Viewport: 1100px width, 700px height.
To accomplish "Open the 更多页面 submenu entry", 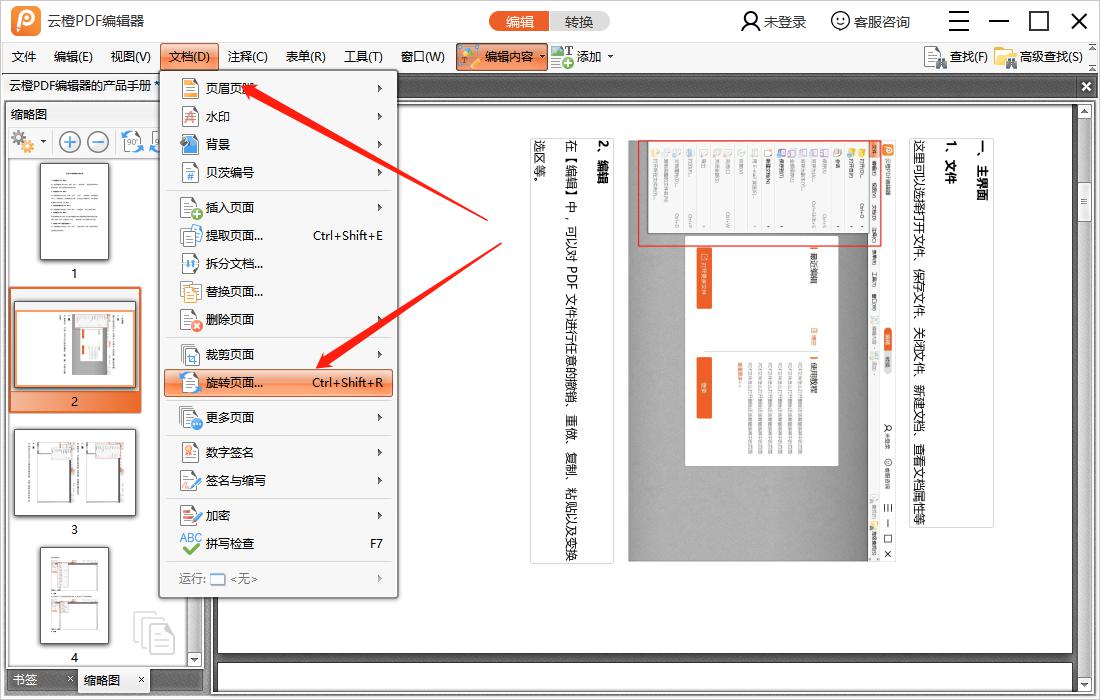I will coord(279,418).
